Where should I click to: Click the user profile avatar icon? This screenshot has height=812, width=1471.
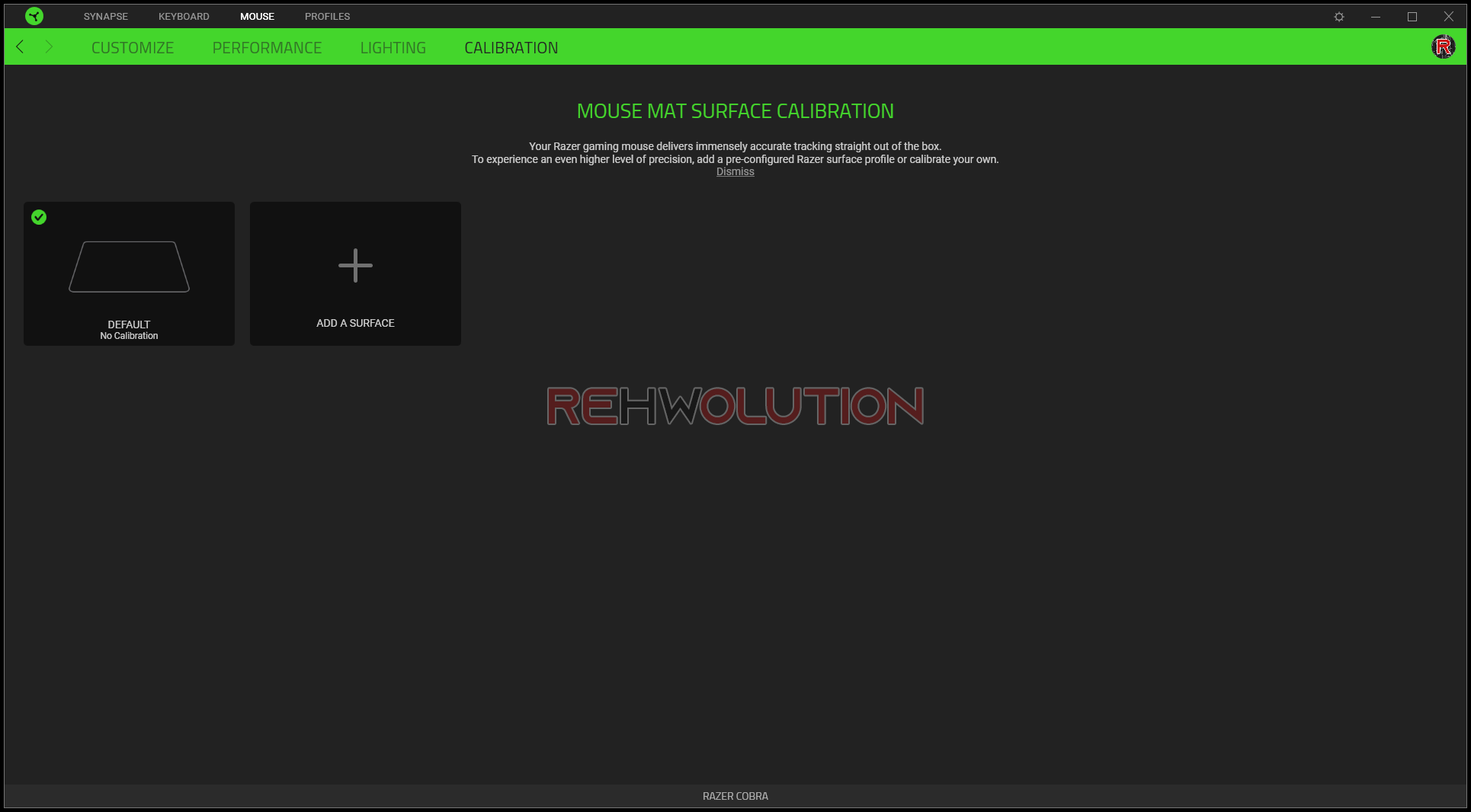click(x=1443, y=47)
